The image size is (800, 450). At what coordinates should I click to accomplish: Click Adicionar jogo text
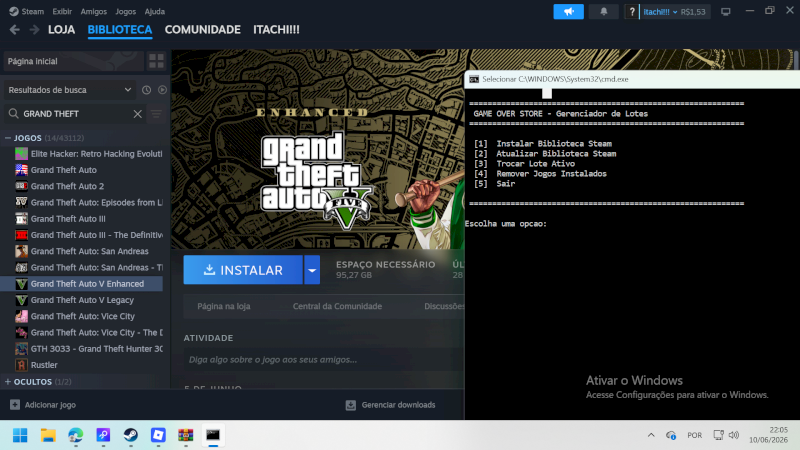click(x=50, y=405)
